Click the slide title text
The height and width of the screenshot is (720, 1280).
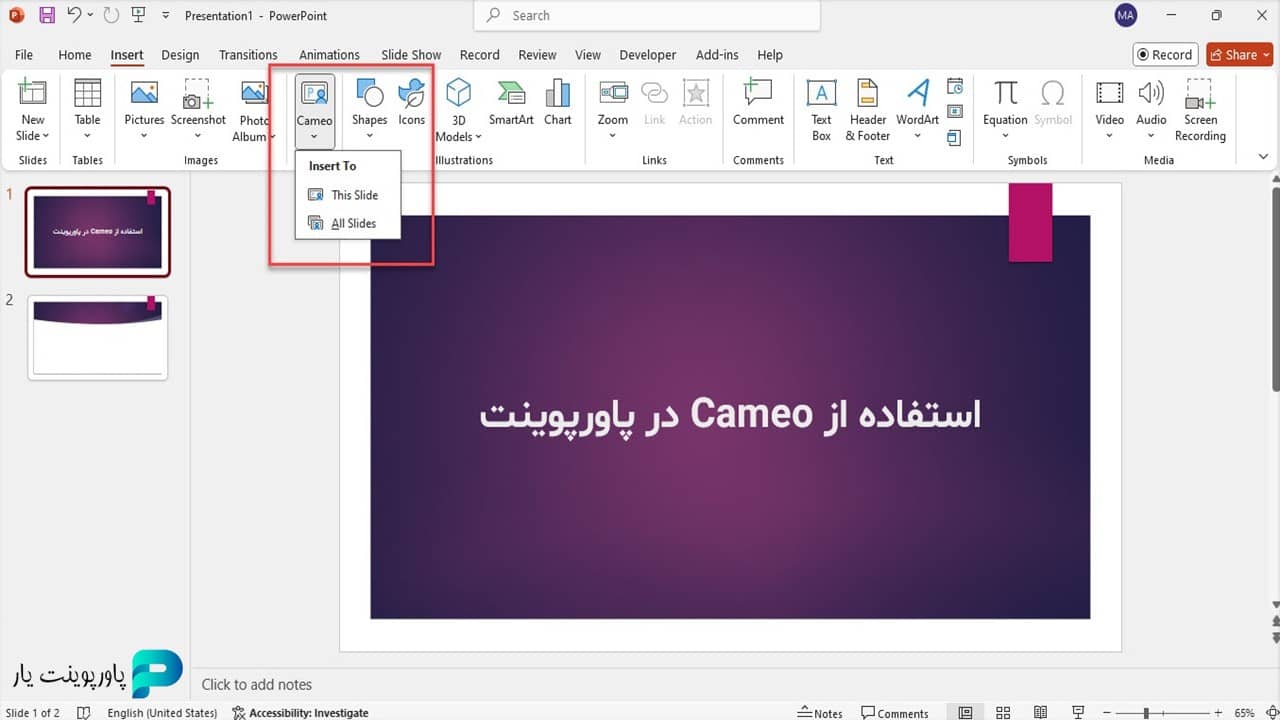pos(730,414)
